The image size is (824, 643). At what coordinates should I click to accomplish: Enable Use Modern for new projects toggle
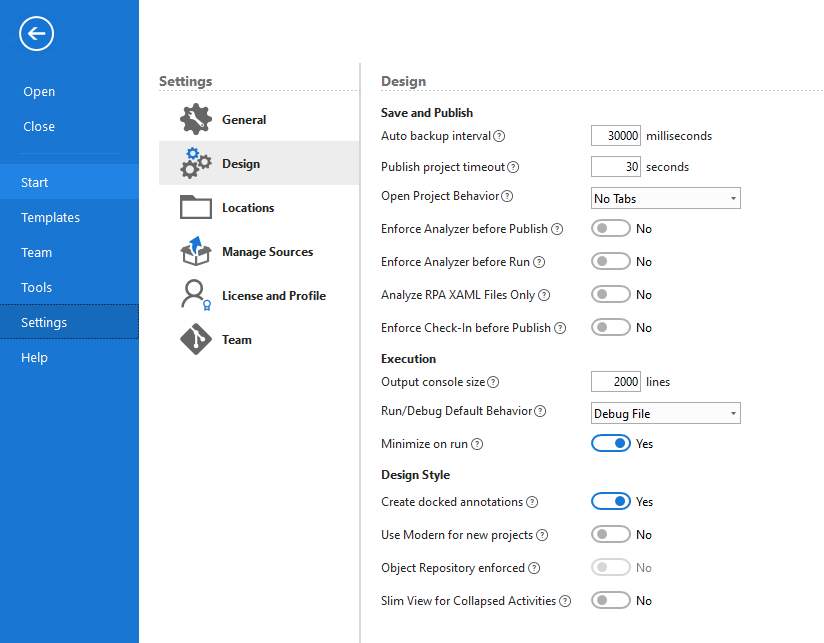611,534
